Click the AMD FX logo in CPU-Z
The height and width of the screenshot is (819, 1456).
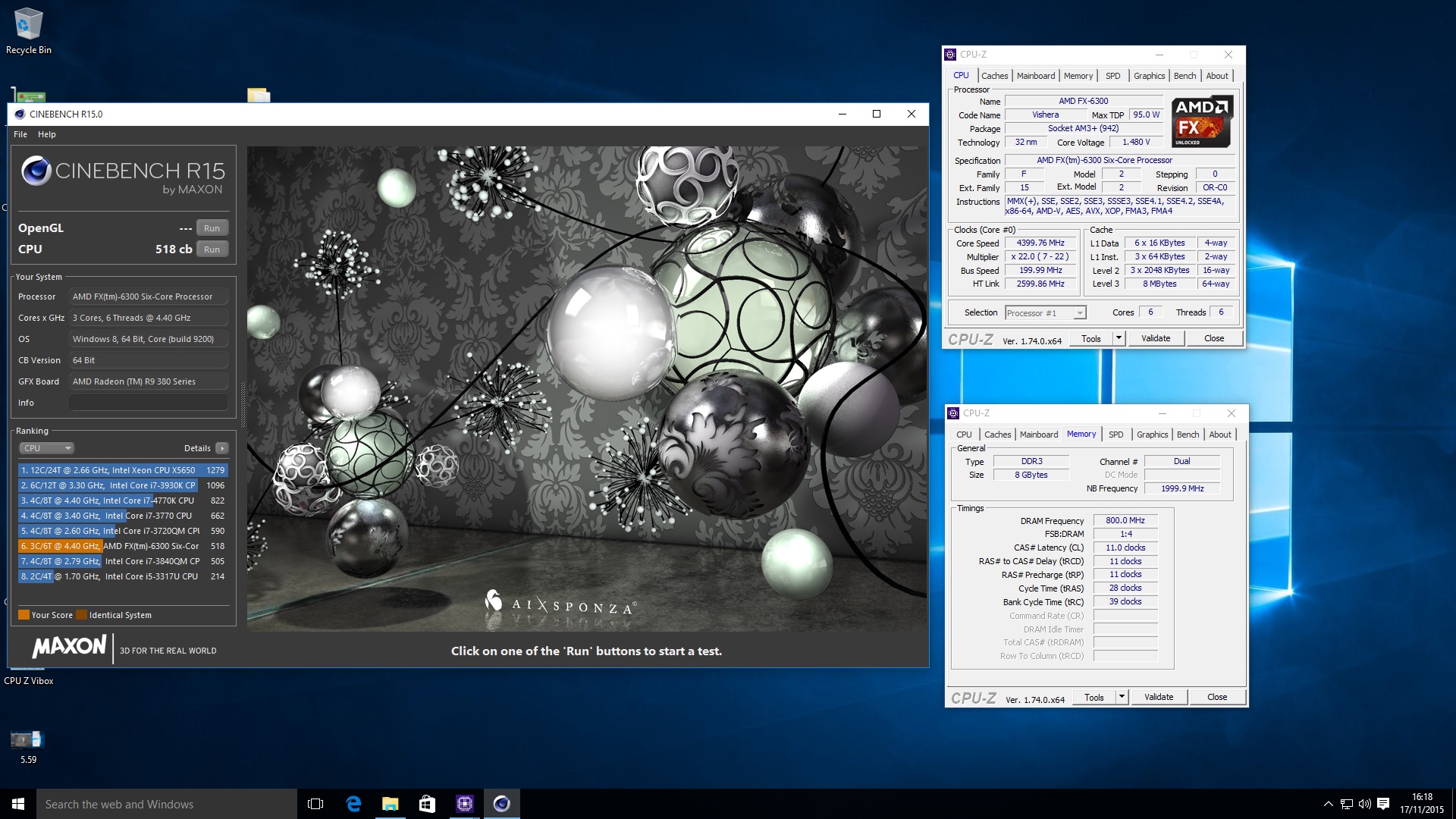[x=1202, y=121]
